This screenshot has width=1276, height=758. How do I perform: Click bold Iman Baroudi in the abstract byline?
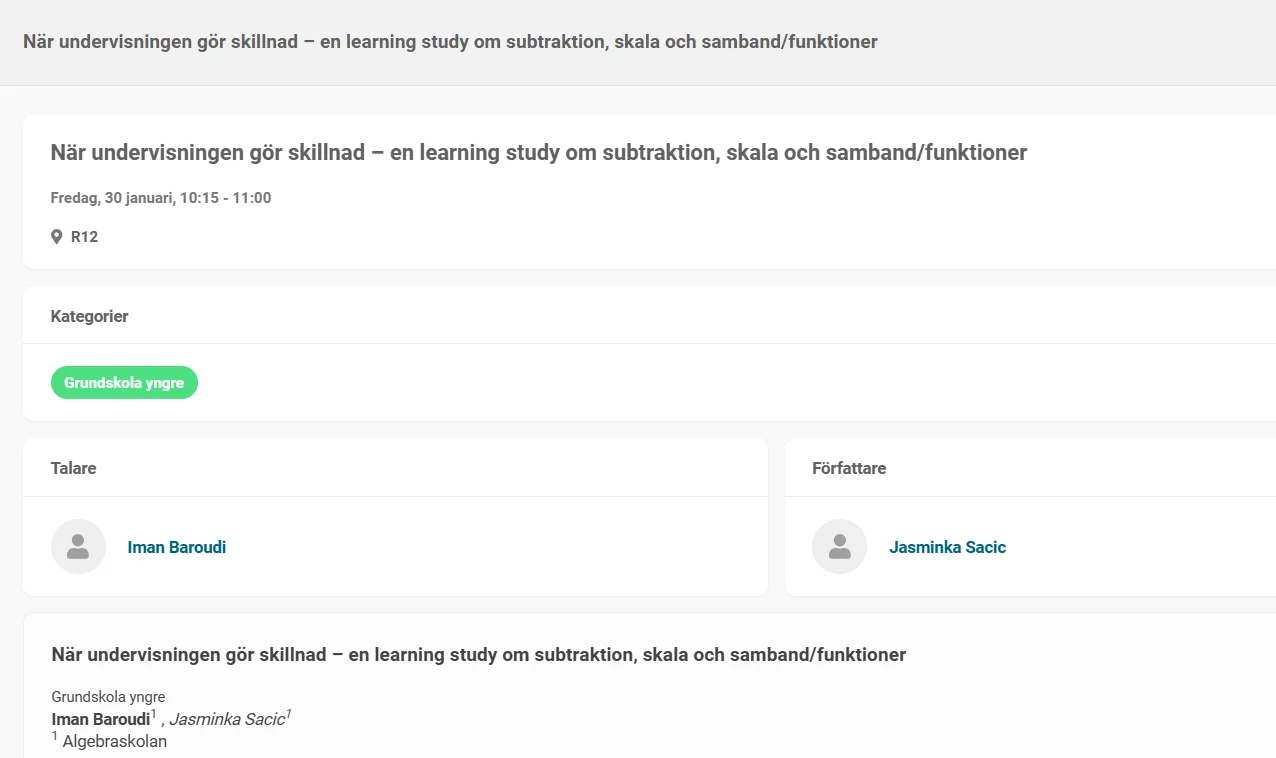100,720
